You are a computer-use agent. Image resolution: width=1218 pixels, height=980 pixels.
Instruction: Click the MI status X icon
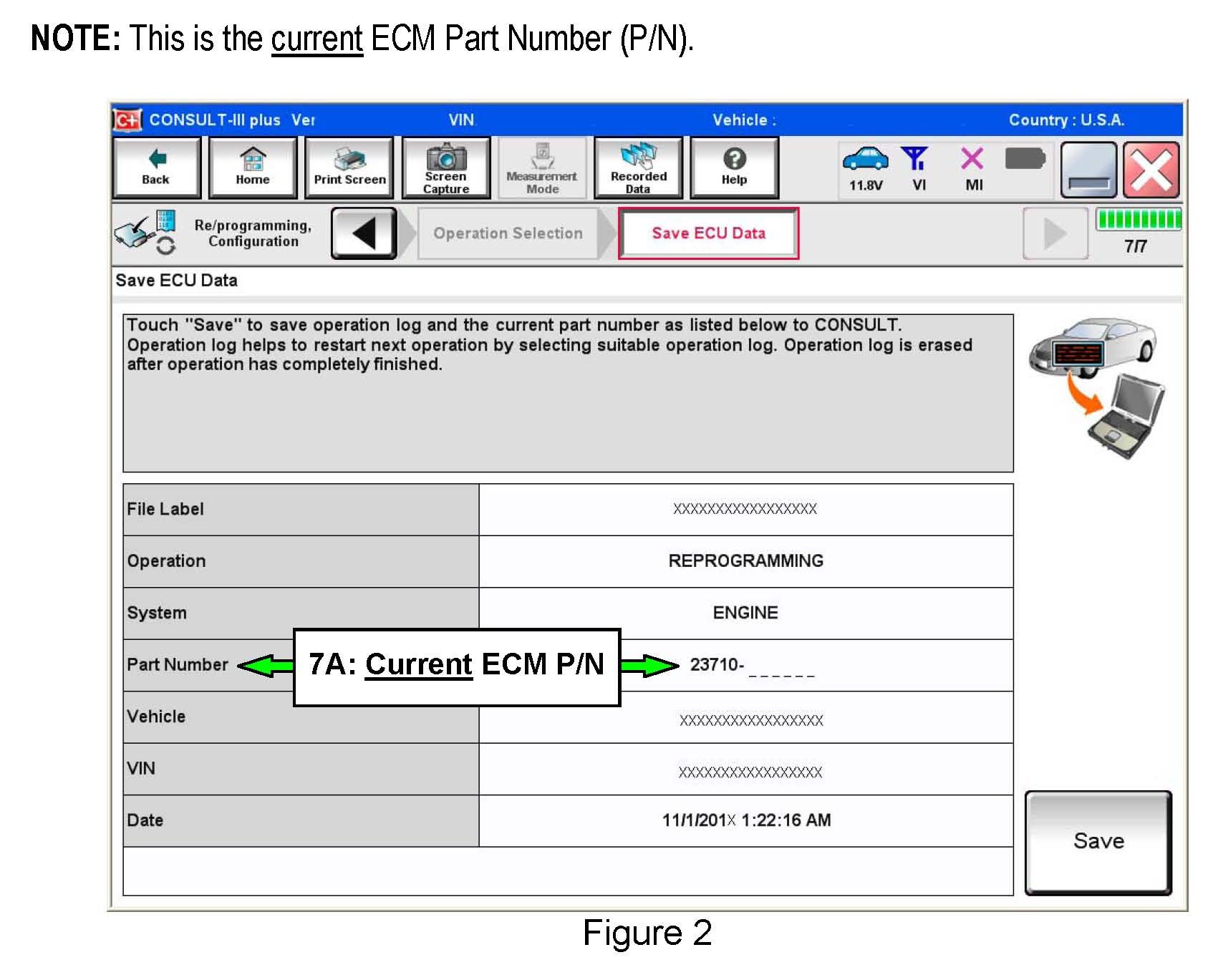pyautogui.click(x=972, y=168)
